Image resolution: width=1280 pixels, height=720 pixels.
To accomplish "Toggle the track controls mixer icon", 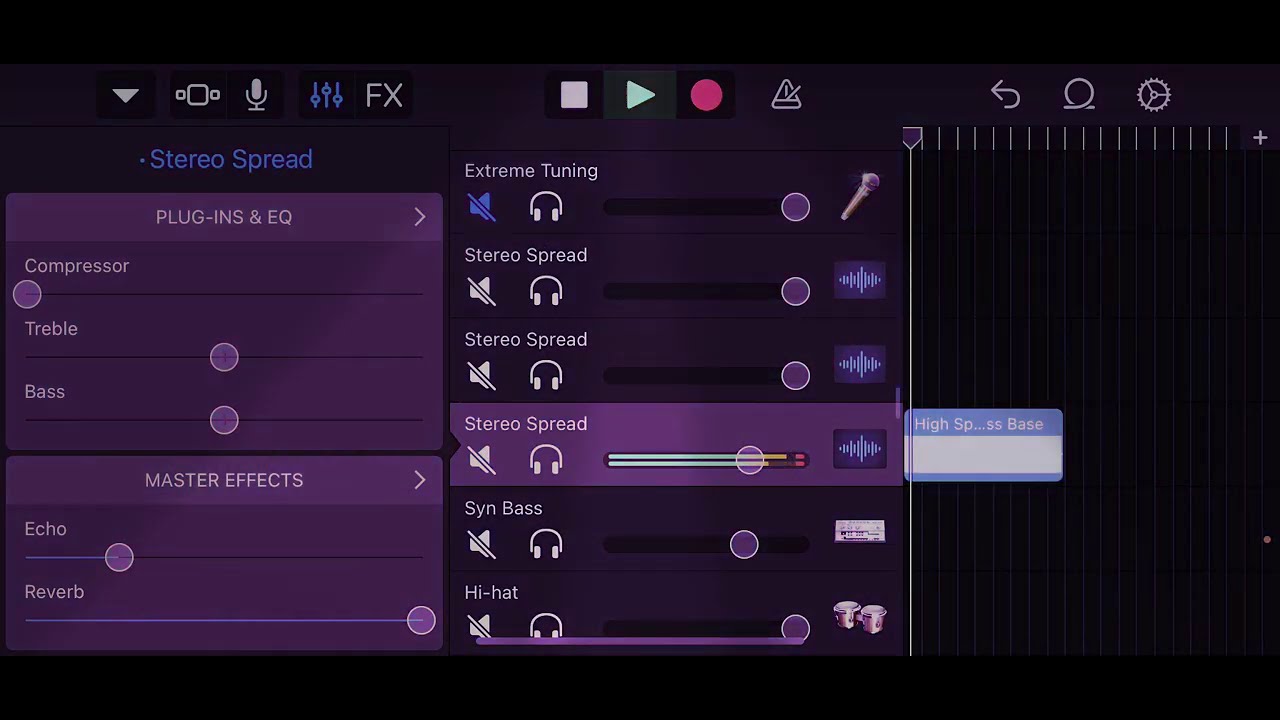I will click(327, 95).
